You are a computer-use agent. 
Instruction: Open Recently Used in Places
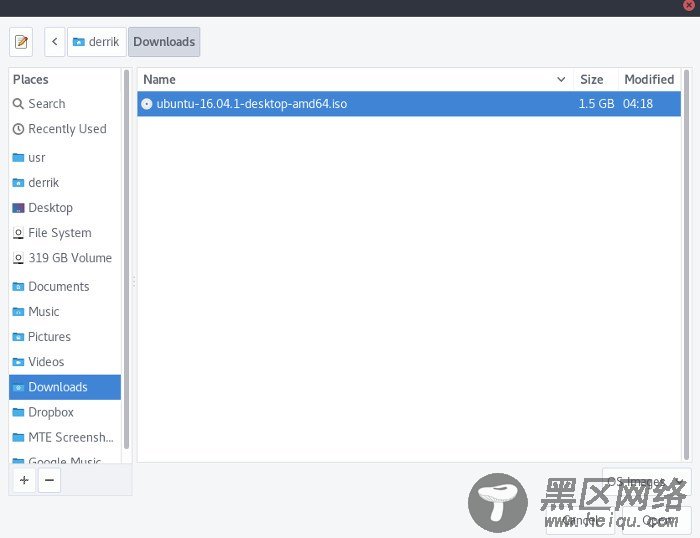[x=65, y=129]
